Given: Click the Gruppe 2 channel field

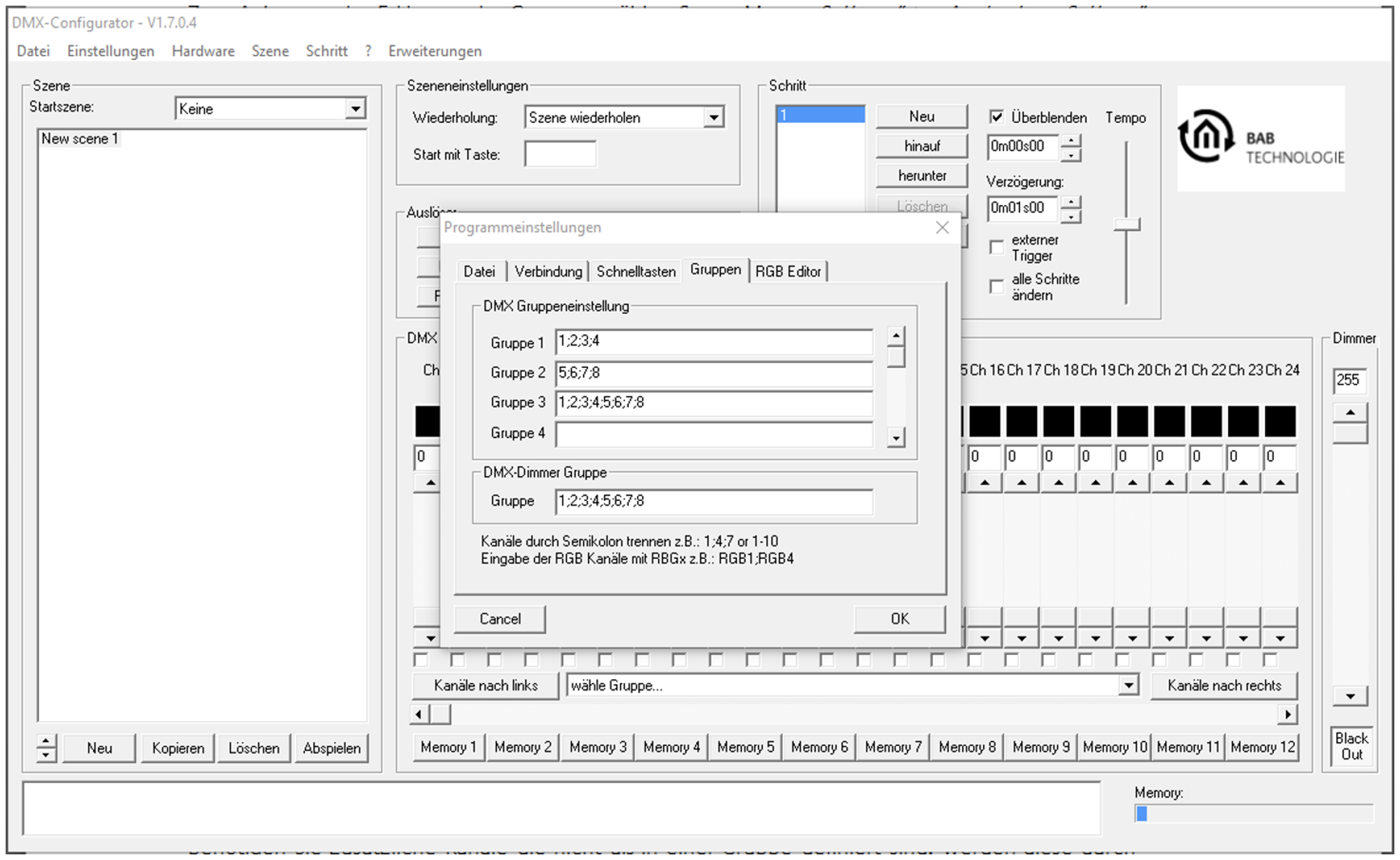Looking at the screenshot, I should click(714, 373).
